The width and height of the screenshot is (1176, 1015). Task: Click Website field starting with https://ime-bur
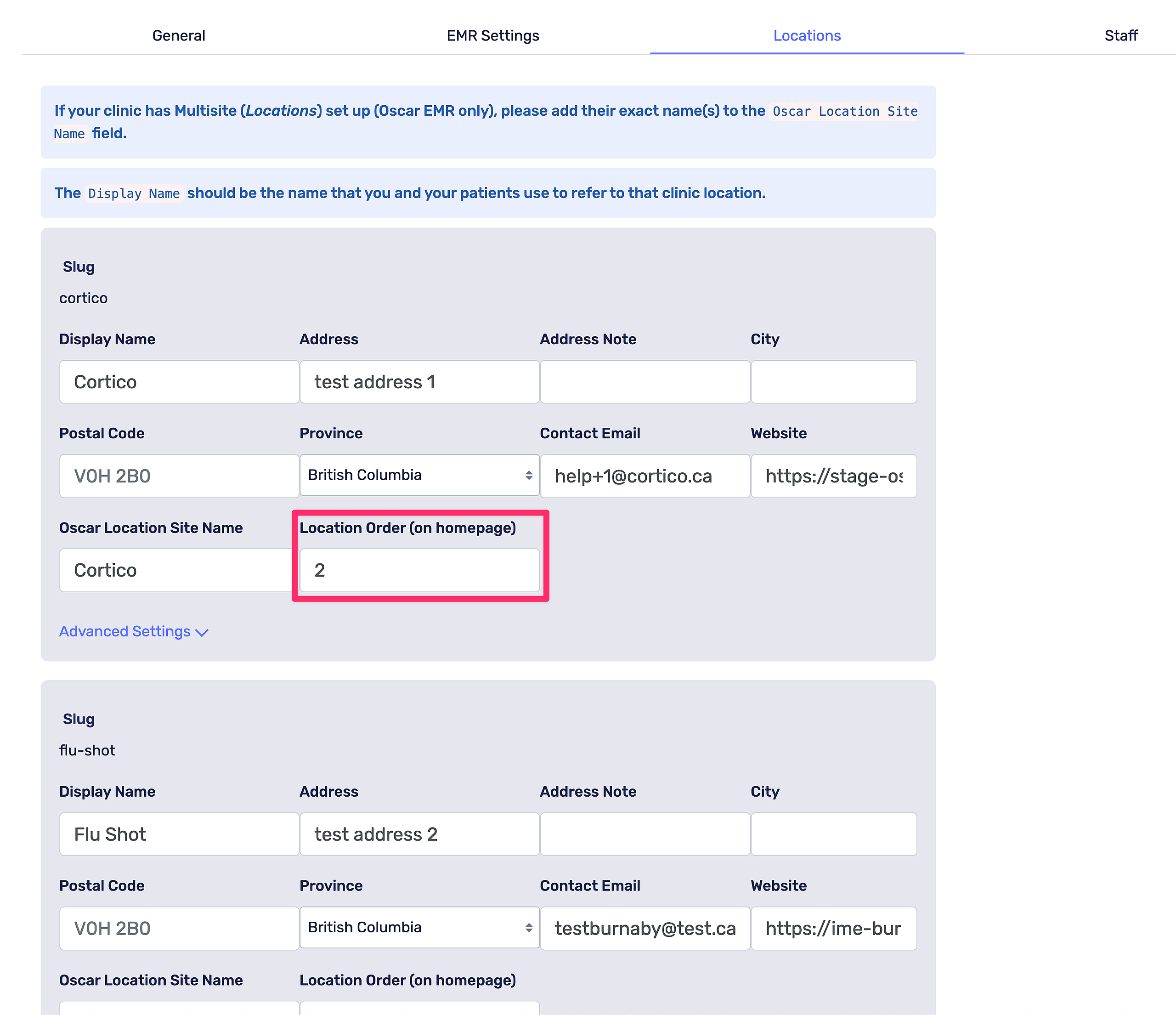pyautogui.click(x=833, y=929)
